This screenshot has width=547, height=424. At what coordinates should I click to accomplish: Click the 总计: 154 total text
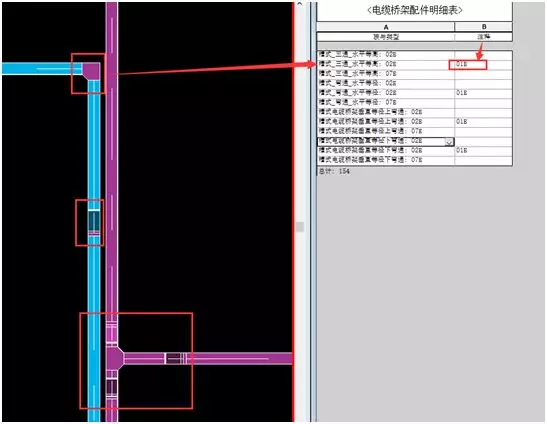(334, 171)
